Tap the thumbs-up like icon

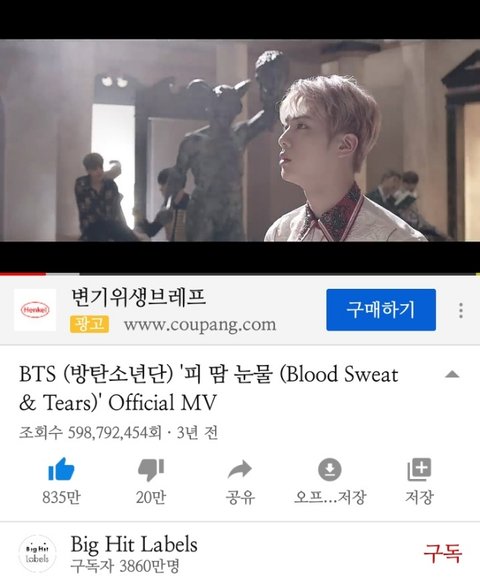[61, 469]
